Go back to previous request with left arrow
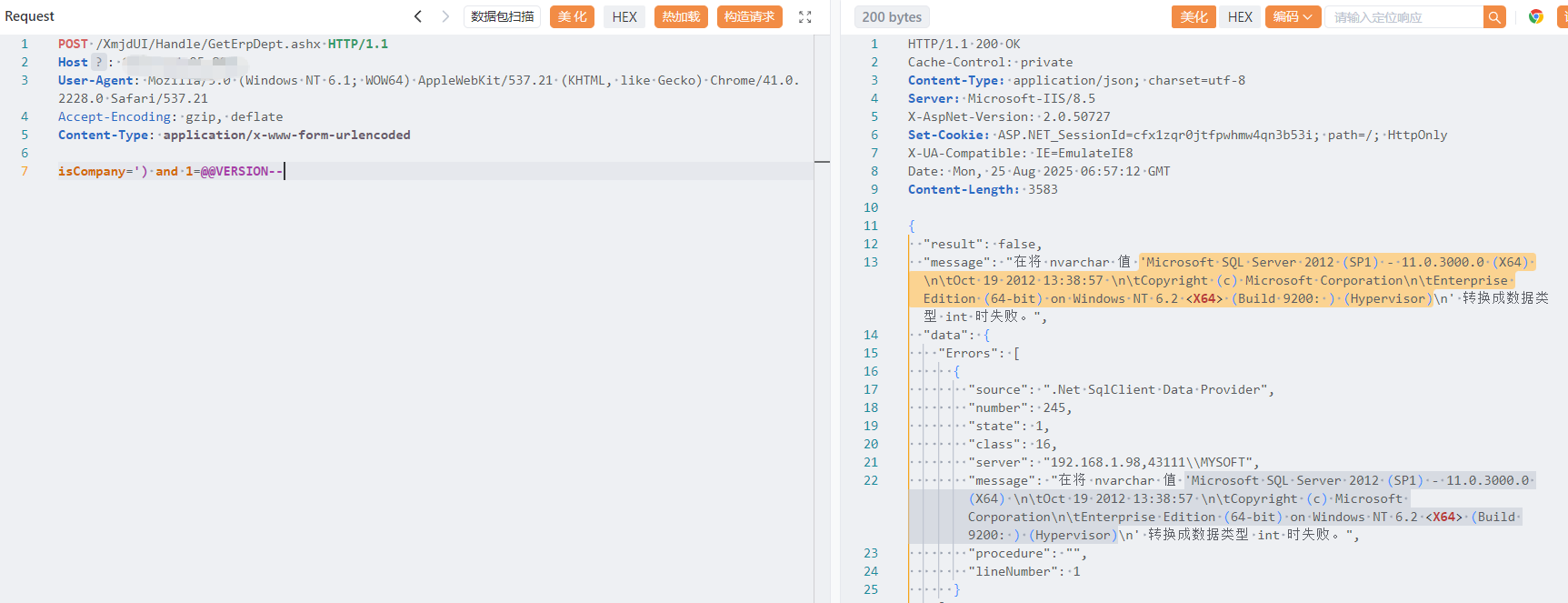This screenshot has height=603, width=1568. 418,16
